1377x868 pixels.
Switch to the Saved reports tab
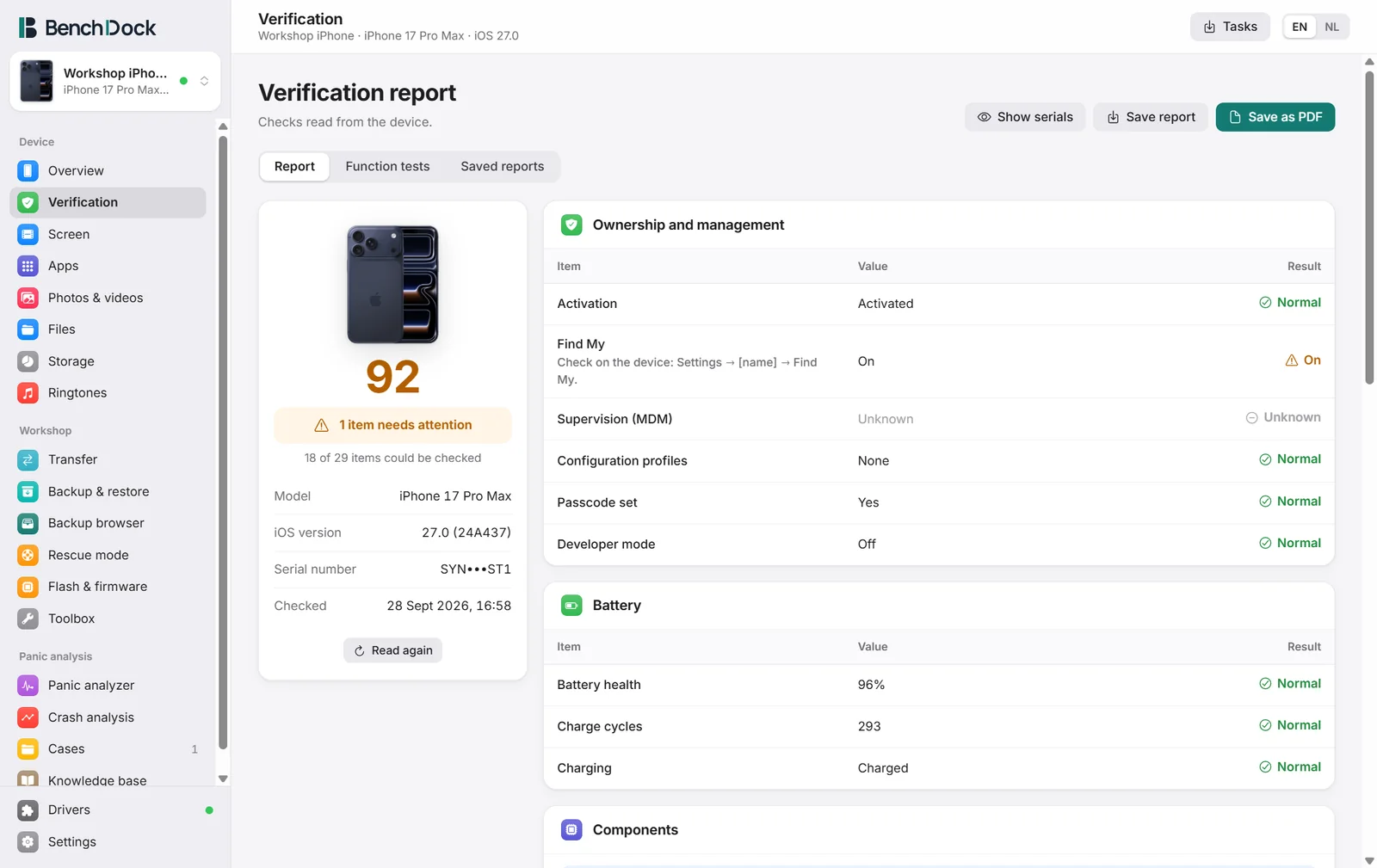(x=503, y=167)
